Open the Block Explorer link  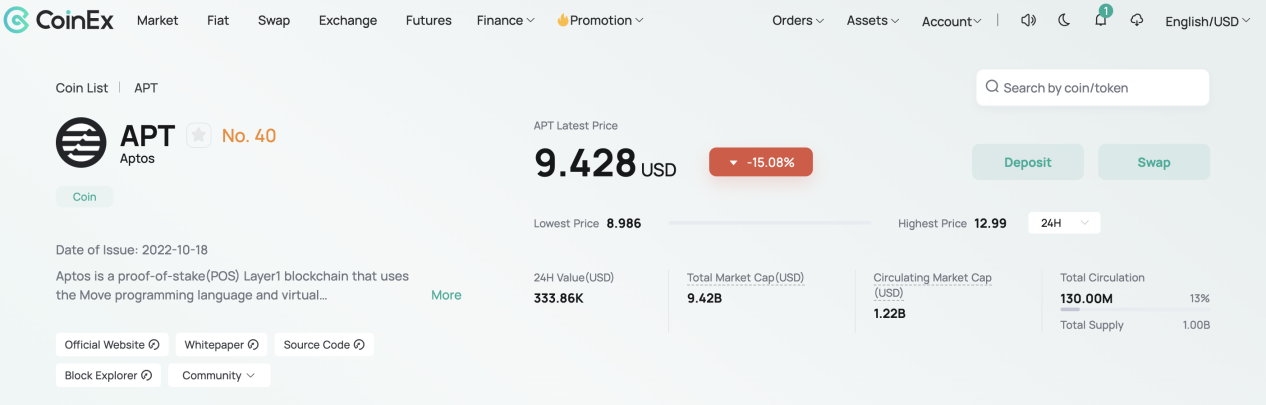(108, 375)
